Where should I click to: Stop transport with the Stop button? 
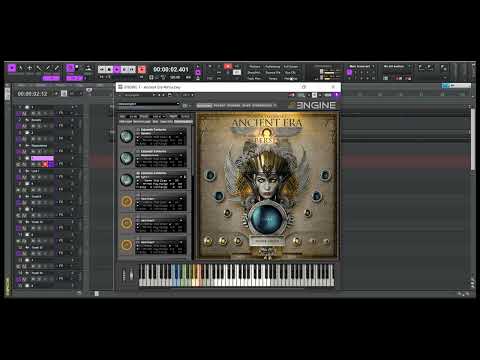point(109,69)
